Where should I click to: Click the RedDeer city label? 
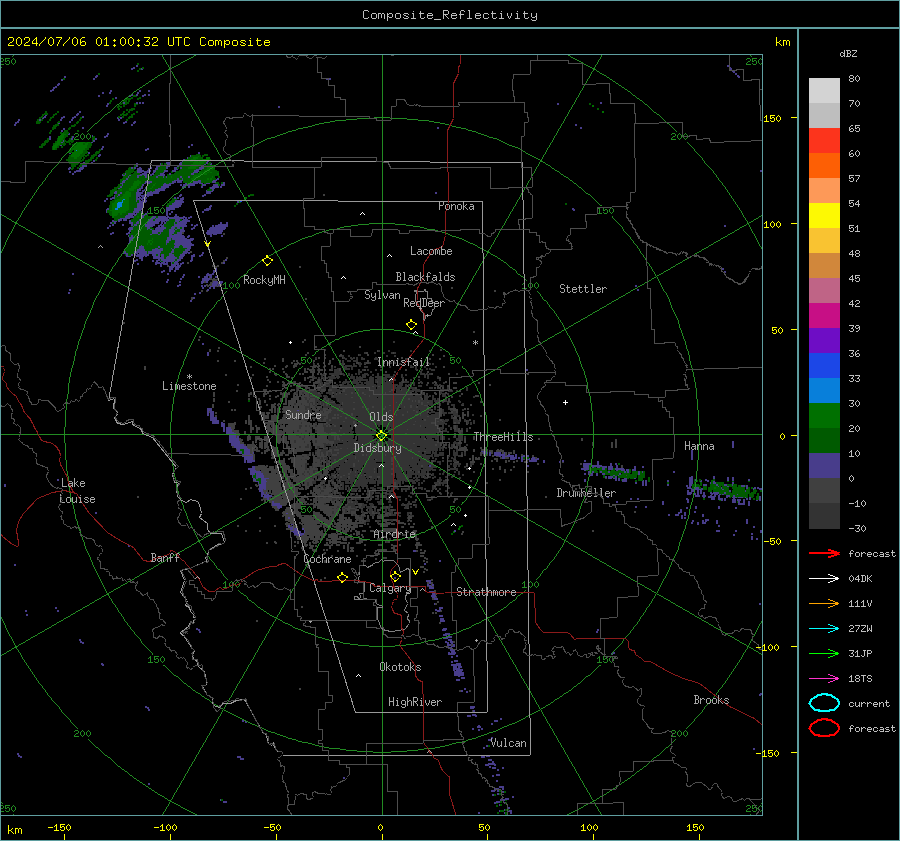424,303
